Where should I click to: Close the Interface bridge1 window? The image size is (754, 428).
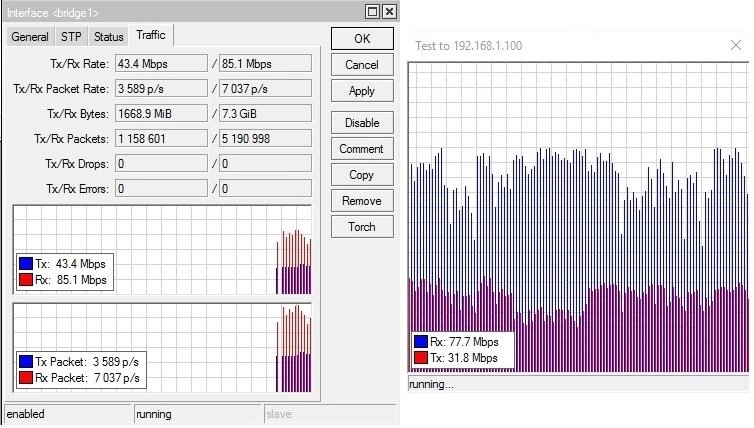coord(389,12)
